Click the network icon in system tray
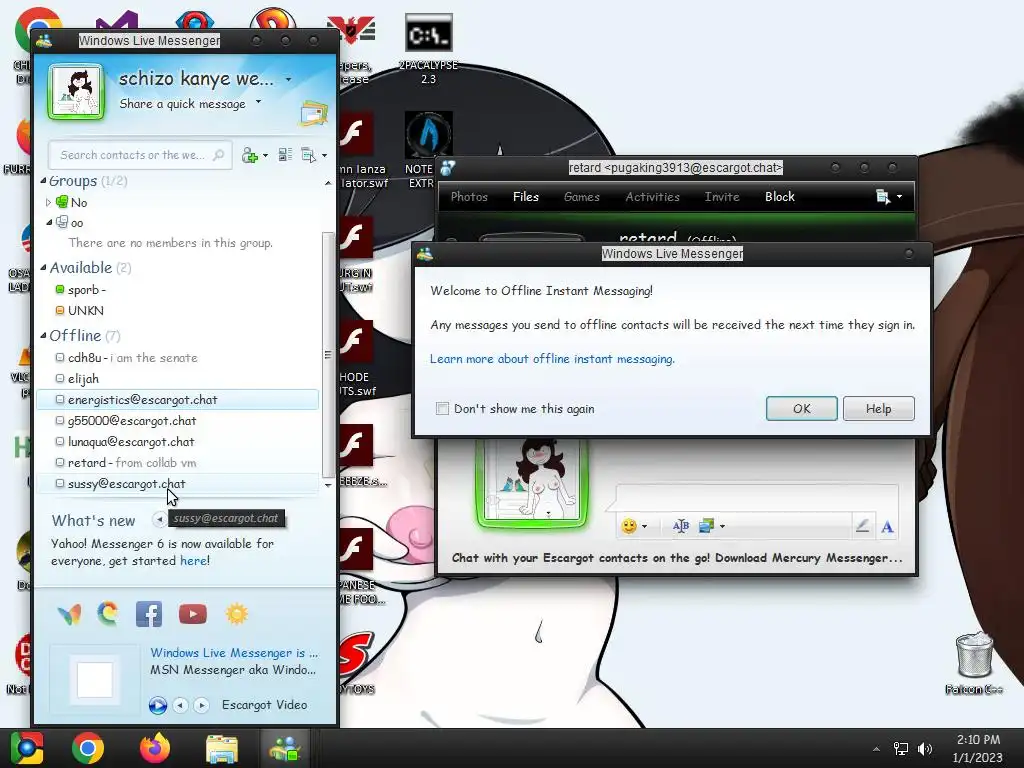Viewport: 1024px width, 768px height. [901, 748]
